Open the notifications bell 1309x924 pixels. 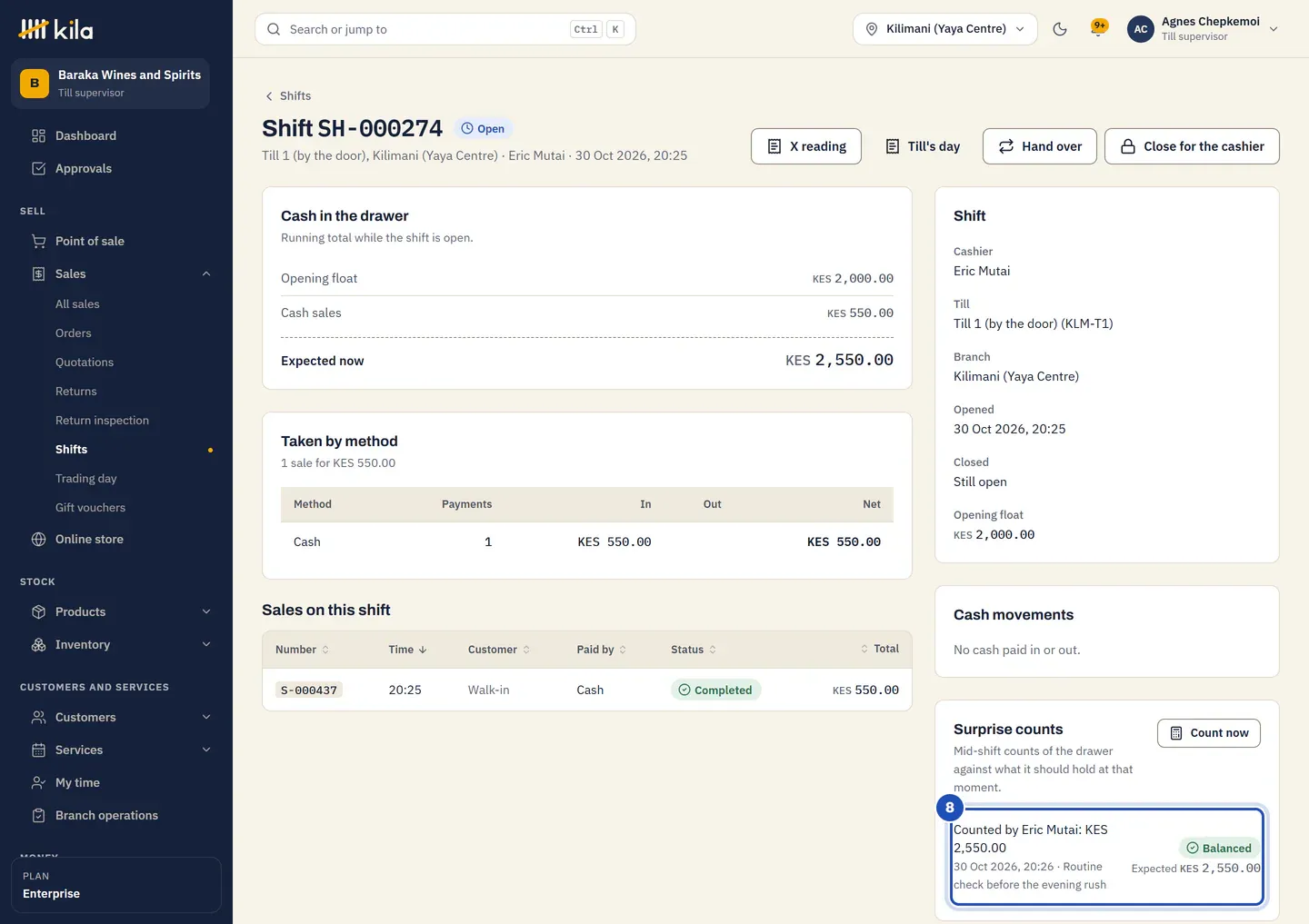tap(1099, 29)
